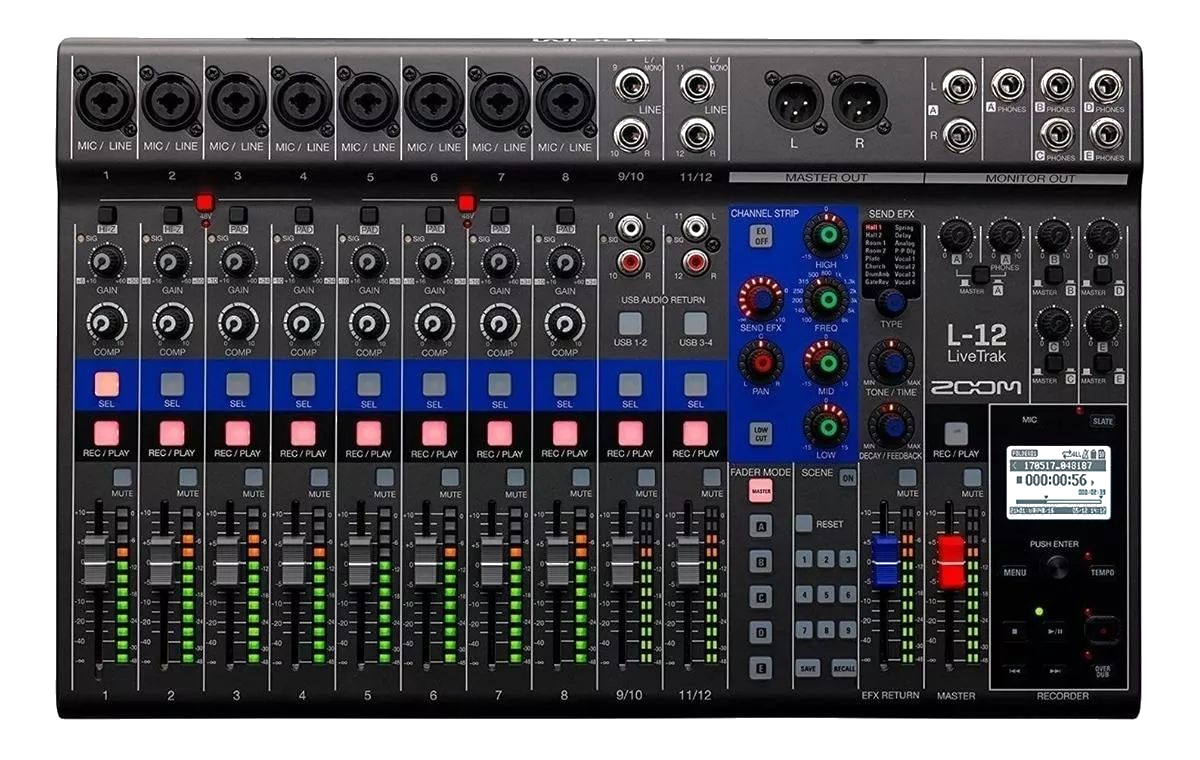Screen dimensions: 1200x760
Task: Select MASTER fader mode button
Action: click(x=760, y=491)
